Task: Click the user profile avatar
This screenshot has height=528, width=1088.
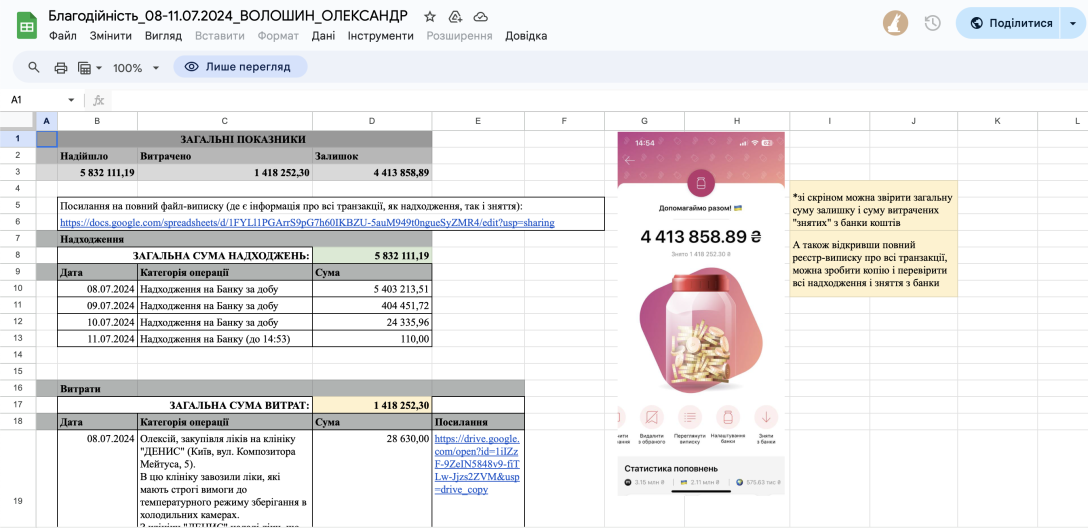Action: pyautogui.click(x=896, y=23)
